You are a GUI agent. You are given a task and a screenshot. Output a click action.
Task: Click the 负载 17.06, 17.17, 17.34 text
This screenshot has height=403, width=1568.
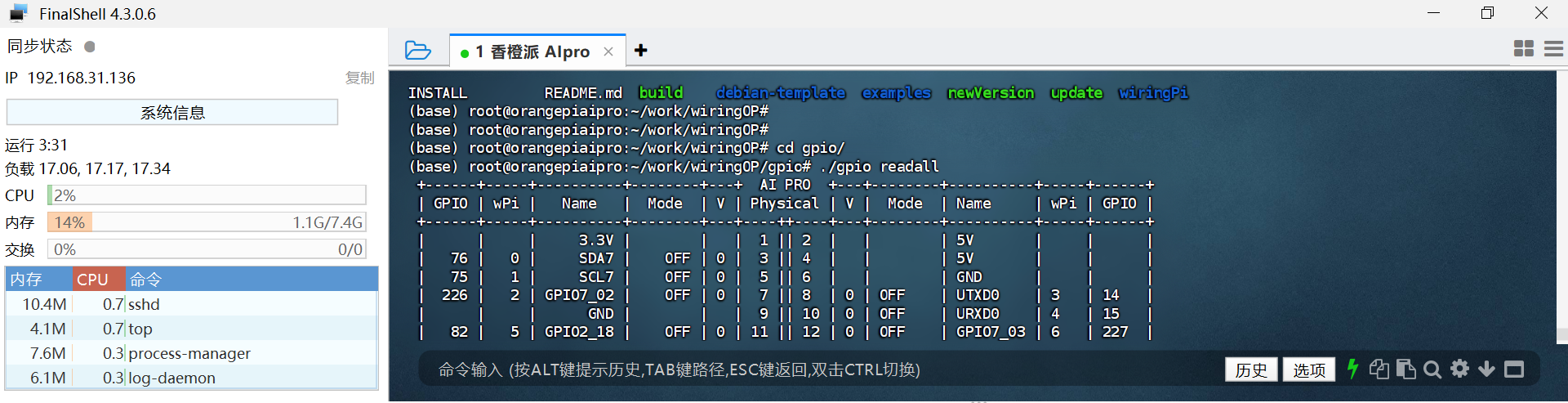coord(88,168)
